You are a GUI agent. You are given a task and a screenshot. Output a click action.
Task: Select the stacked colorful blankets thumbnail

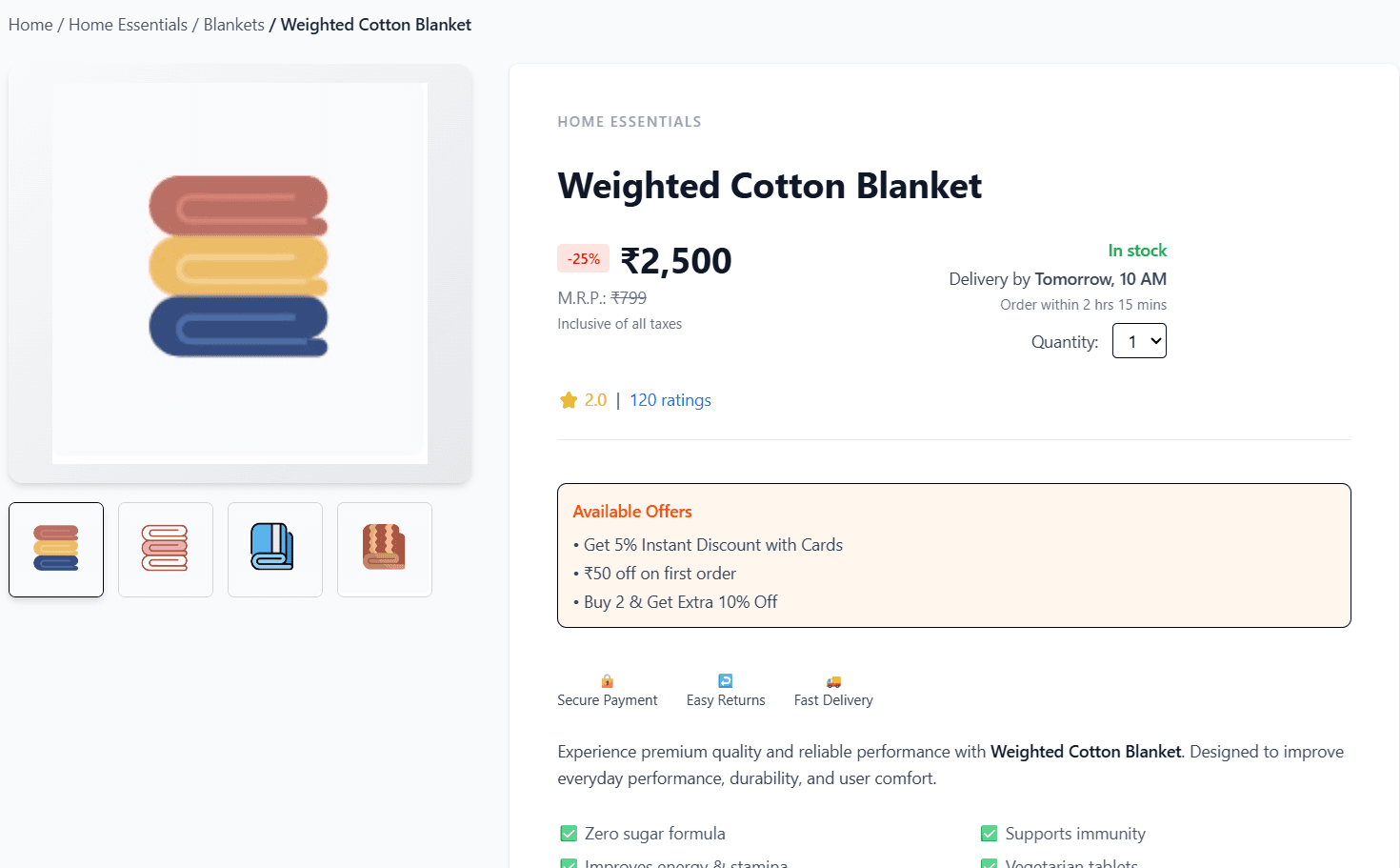[x=56, y=550]
